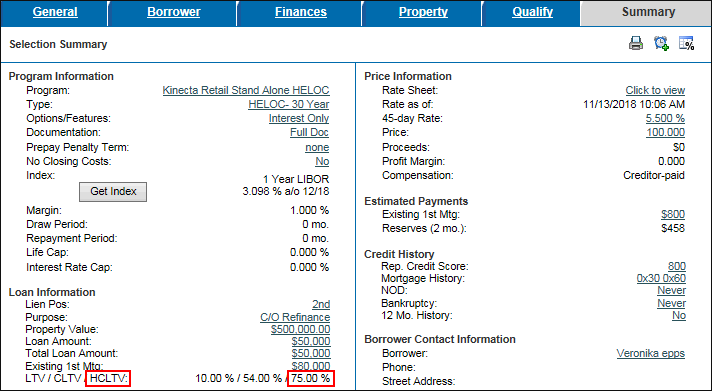Click the print icon

(x=636, y=44)
